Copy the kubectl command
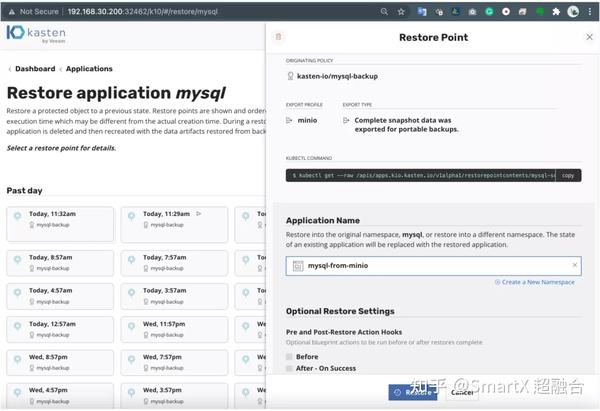 coord(567,175)
